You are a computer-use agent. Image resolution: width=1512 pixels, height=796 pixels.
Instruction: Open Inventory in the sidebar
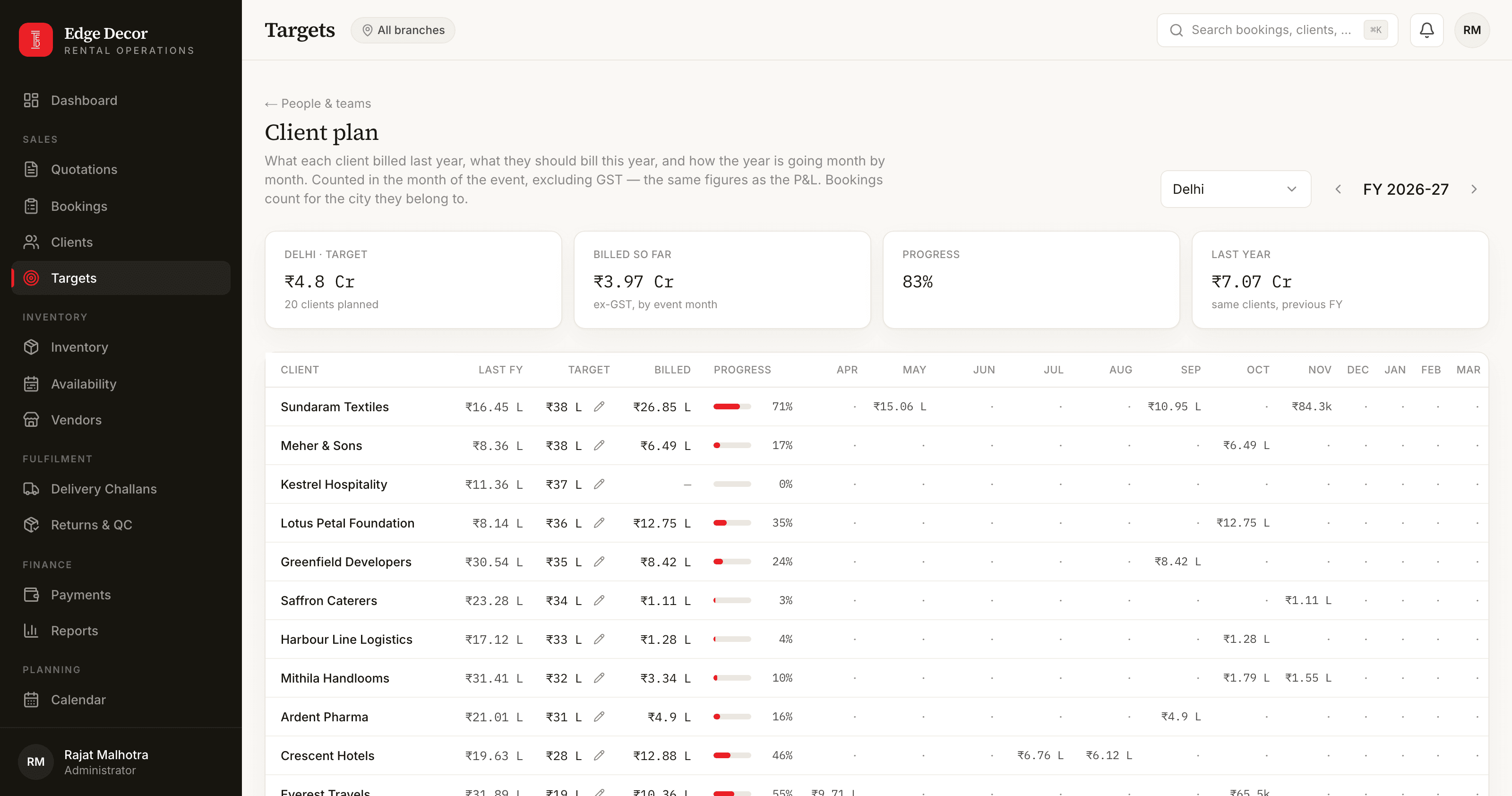[120, 347]
